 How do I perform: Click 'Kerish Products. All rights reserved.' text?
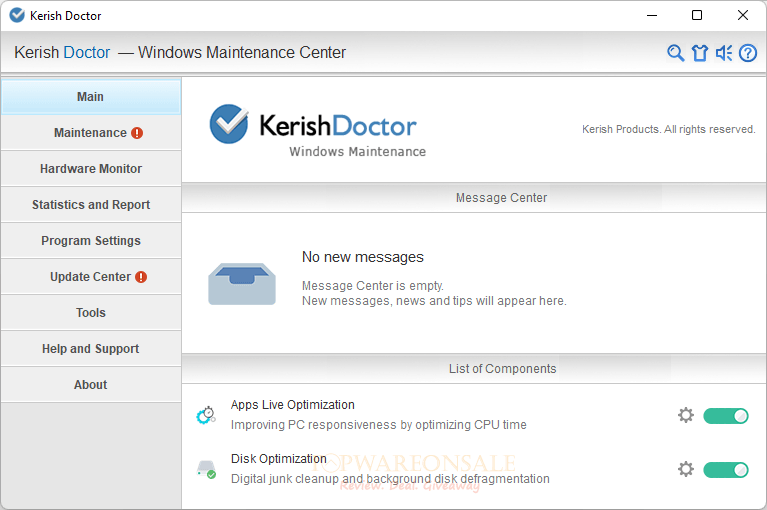[x=668, y=129]
